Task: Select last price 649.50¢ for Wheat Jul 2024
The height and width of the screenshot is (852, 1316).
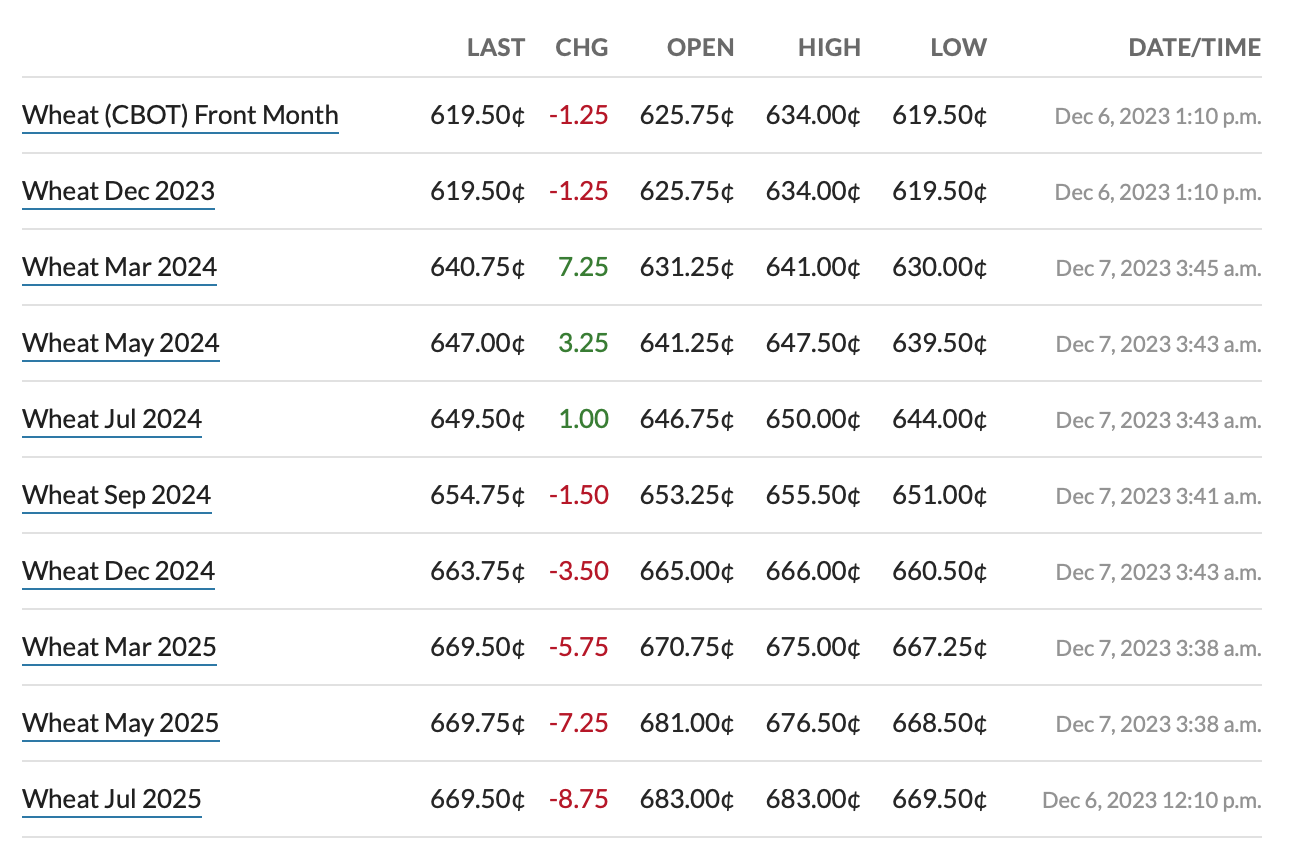Action: [478, 420]
